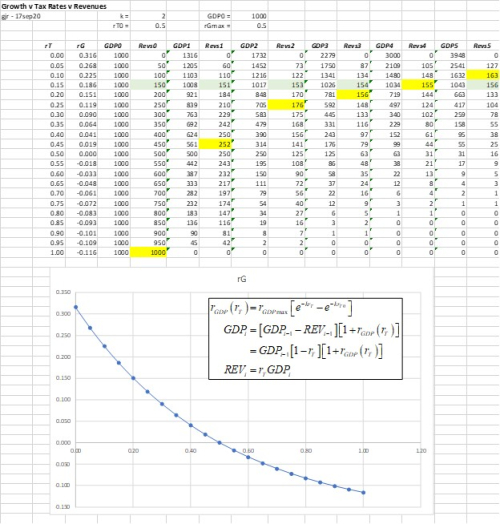
Task: Select the "GDP3" column header
Action: pos(320,45)
